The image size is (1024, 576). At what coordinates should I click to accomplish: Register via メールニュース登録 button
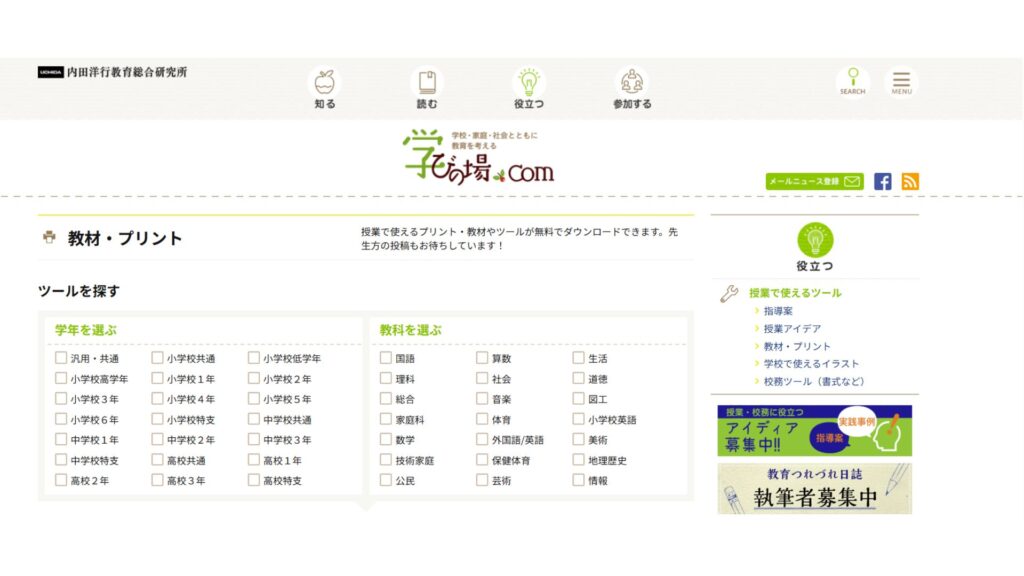pos(814,182)
